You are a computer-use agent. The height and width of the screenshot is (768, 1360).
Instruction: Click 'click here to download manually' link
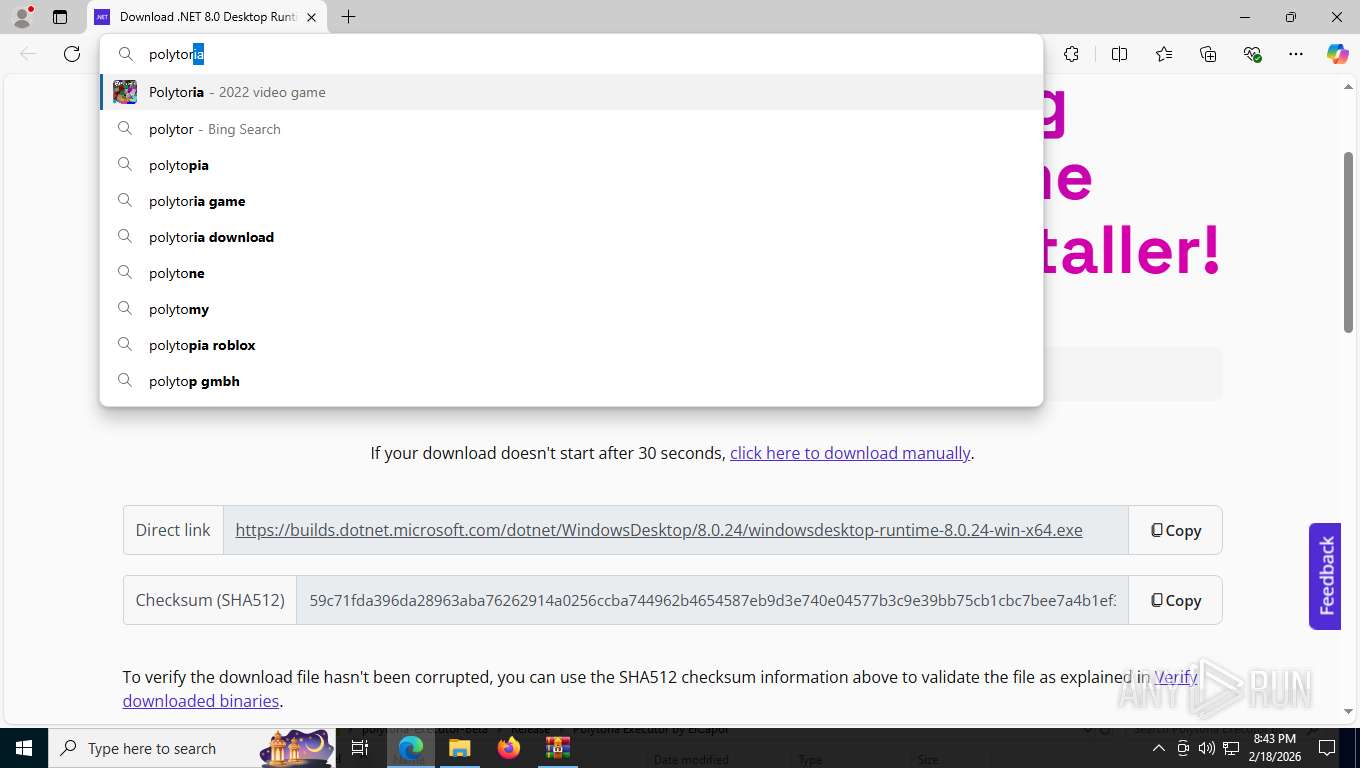(x=850, y=453)
